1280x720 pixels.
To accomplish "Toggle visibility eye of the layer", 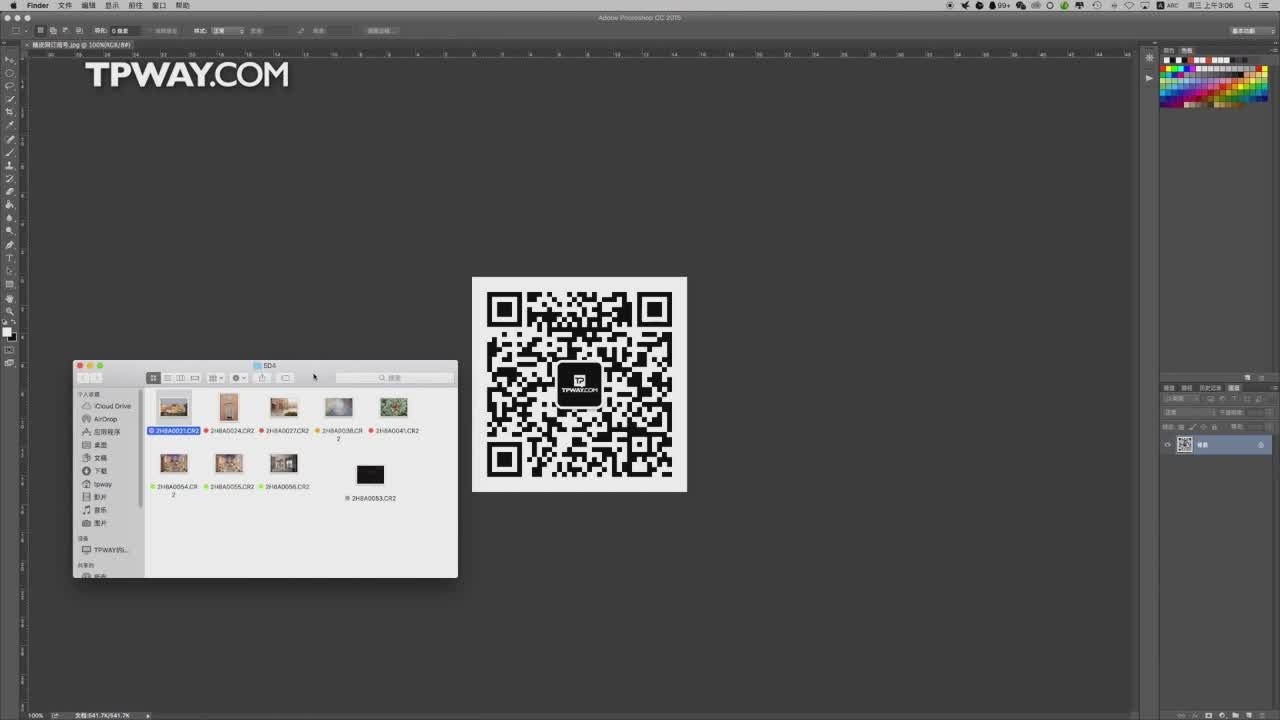I will (x=1167, y=445).
